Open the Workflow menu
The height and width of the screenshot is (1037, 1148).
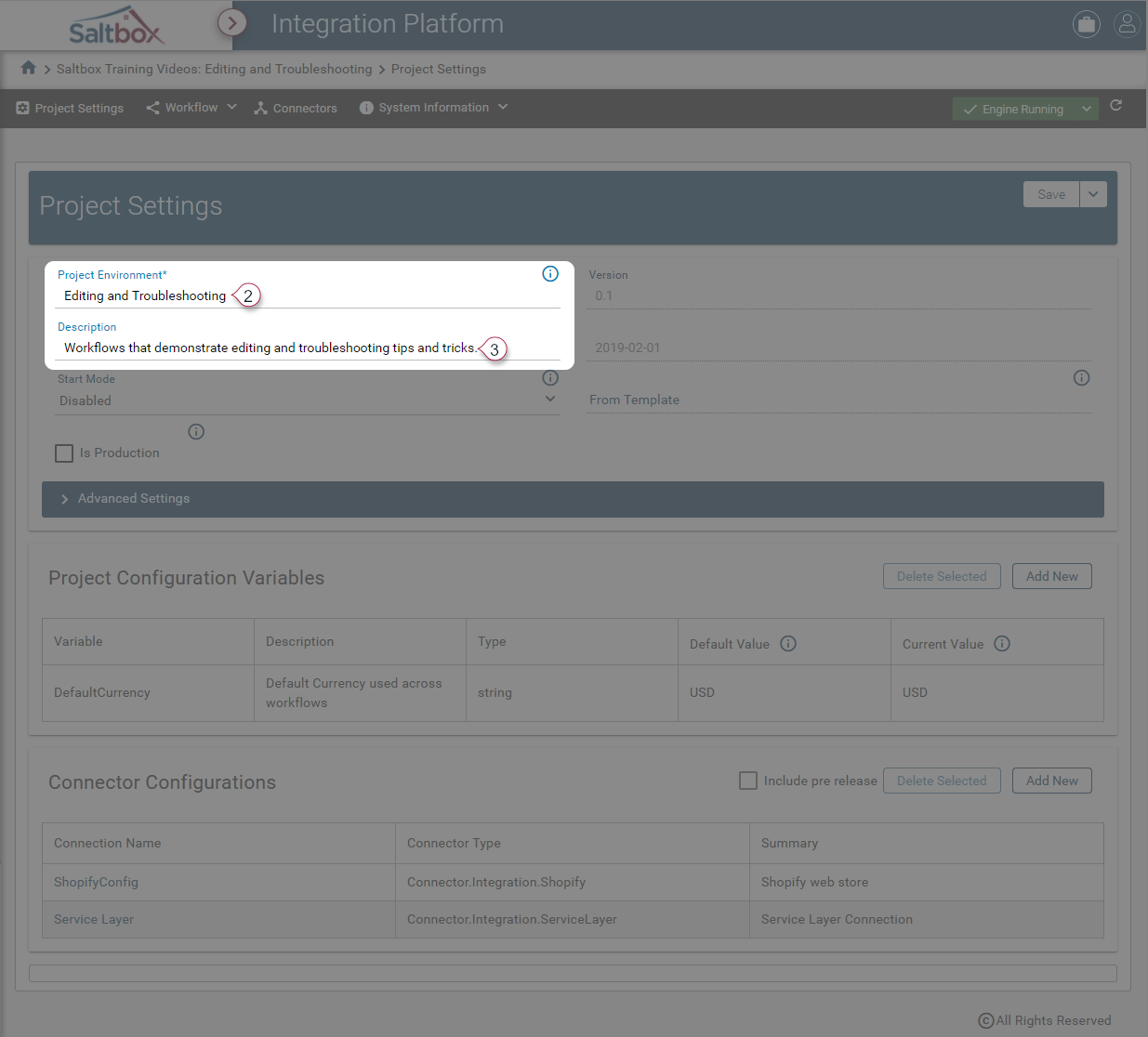[x=191, y=108]
